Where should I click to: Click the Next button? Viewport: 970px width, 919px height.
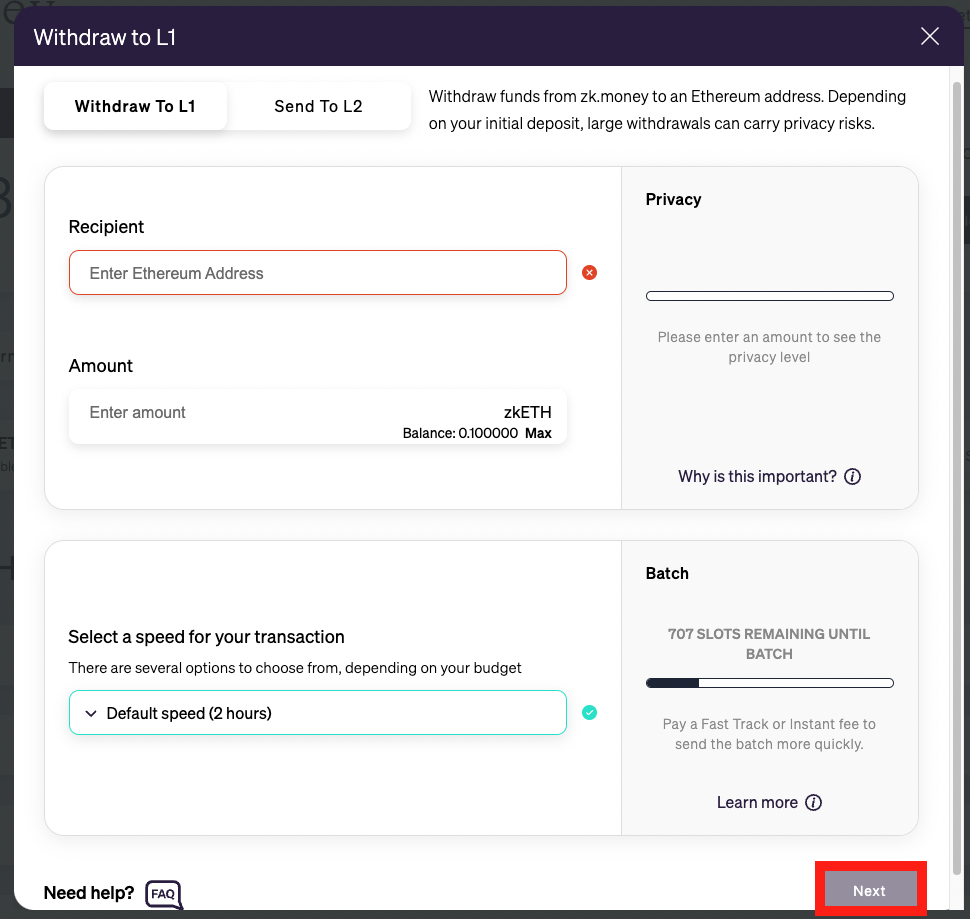(x=870, y=890)
